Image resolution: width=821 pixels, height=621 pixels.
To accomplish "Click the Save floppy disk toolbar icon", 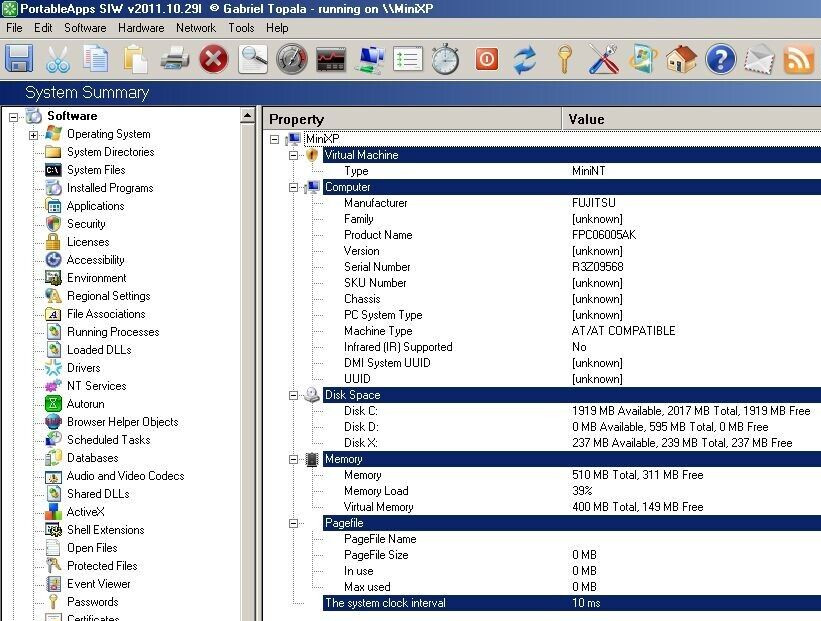I will click(x=19, y=58).
